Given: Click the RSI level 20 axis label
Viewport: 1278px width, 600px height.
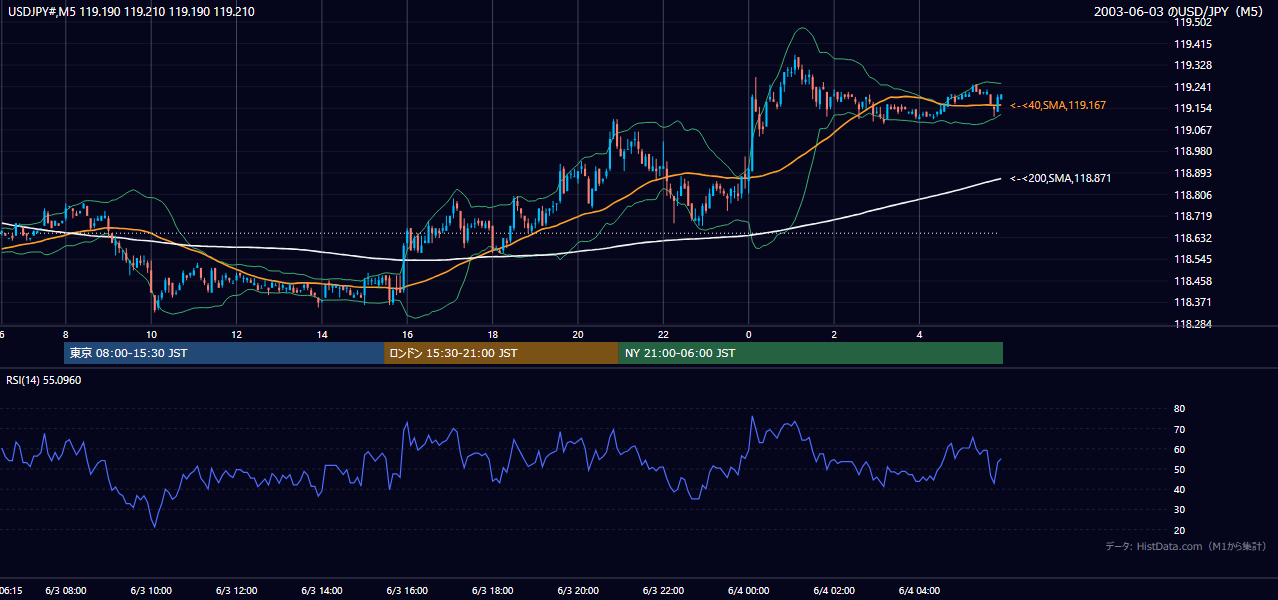Looking at the screenshot, I should coord(1179,530).
